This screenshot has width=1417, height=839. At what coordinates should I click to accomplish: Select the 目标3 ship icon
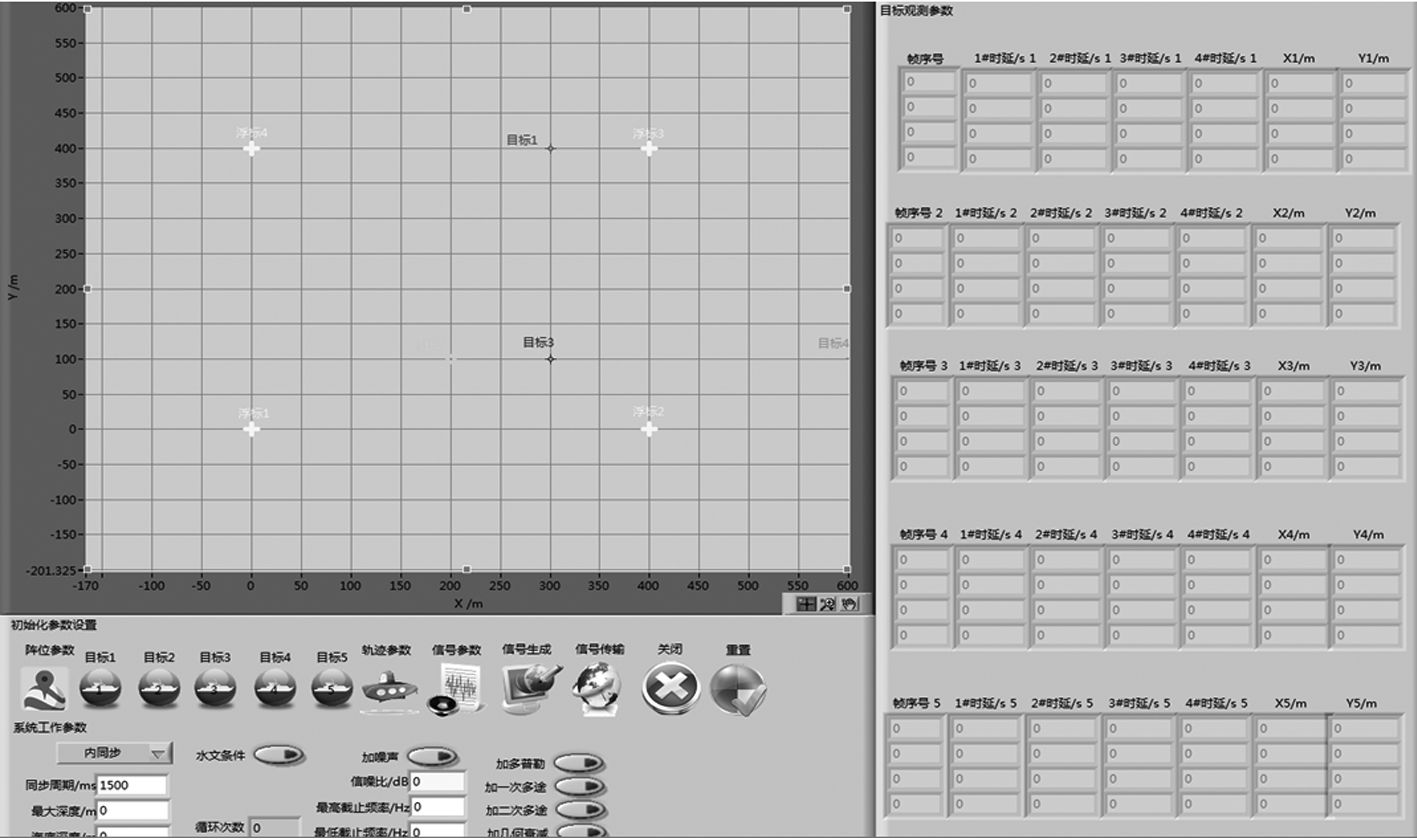coord(214,688)
